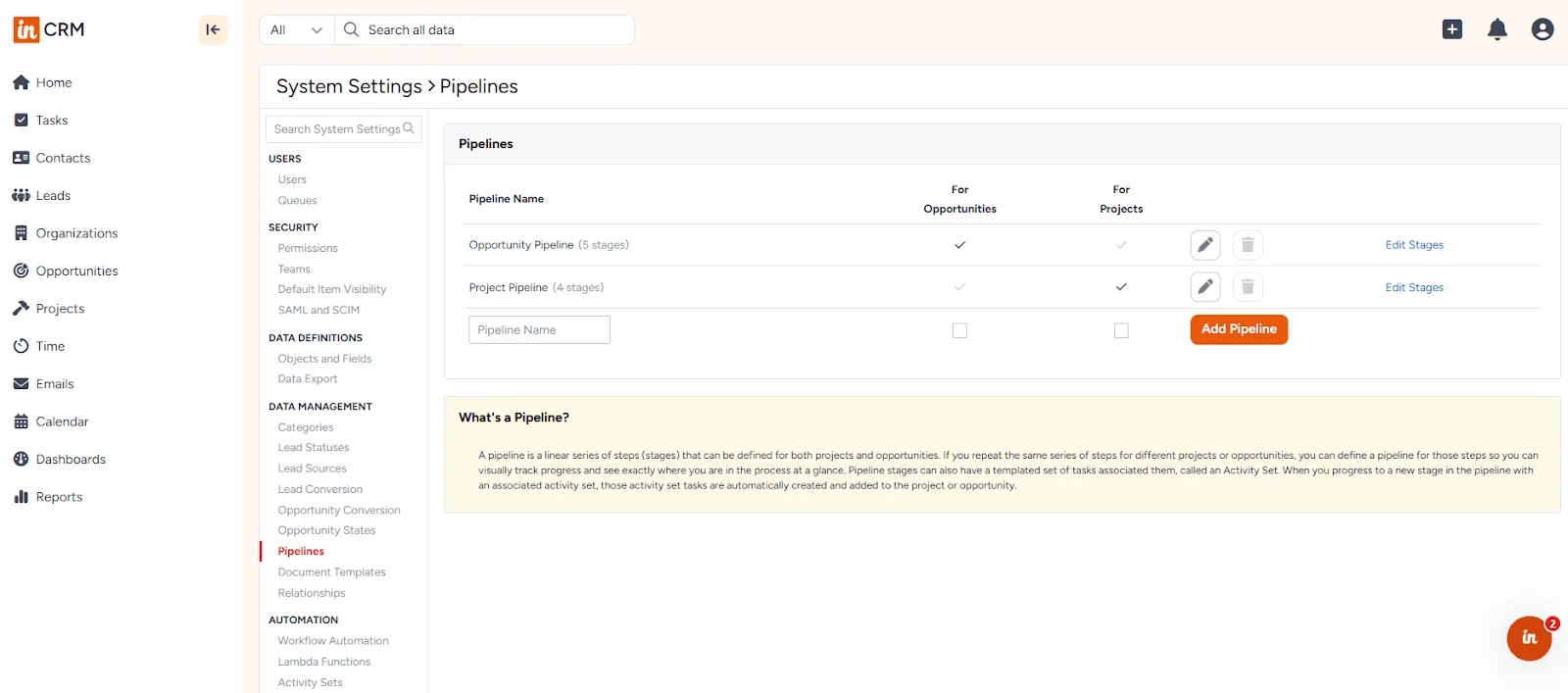Open Data Export settings
This screenshot has width=1568, height=693.
[308, 378]
